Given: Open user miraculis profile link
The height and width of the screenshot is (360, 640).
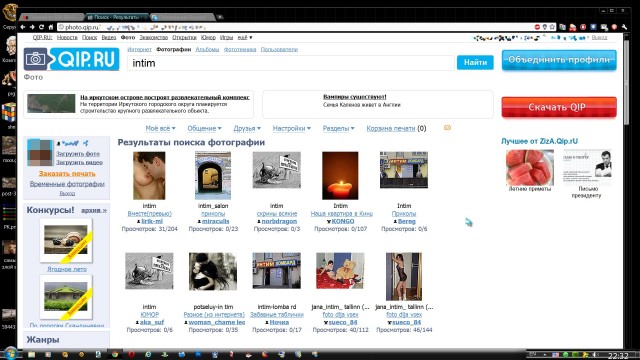Looking at the screenshot, I should [x=216, y=221].
